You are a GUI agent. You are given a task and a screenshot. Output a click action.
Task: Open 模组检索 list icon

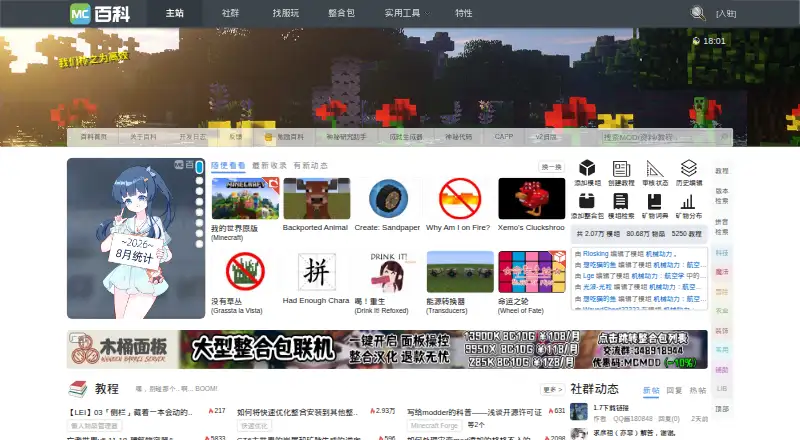click(621, 201)
